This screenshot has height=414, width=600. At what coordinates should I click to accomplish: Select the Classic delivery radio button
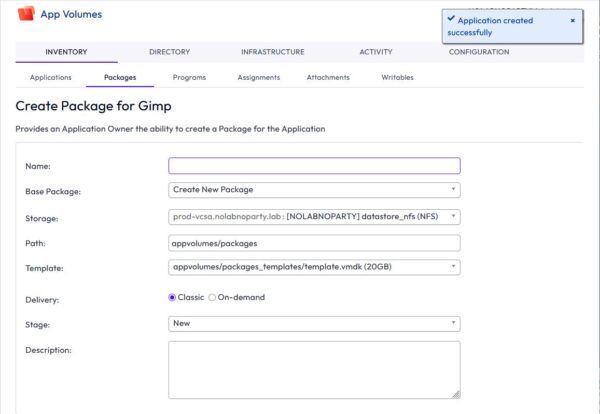click(x=172, y=297)
